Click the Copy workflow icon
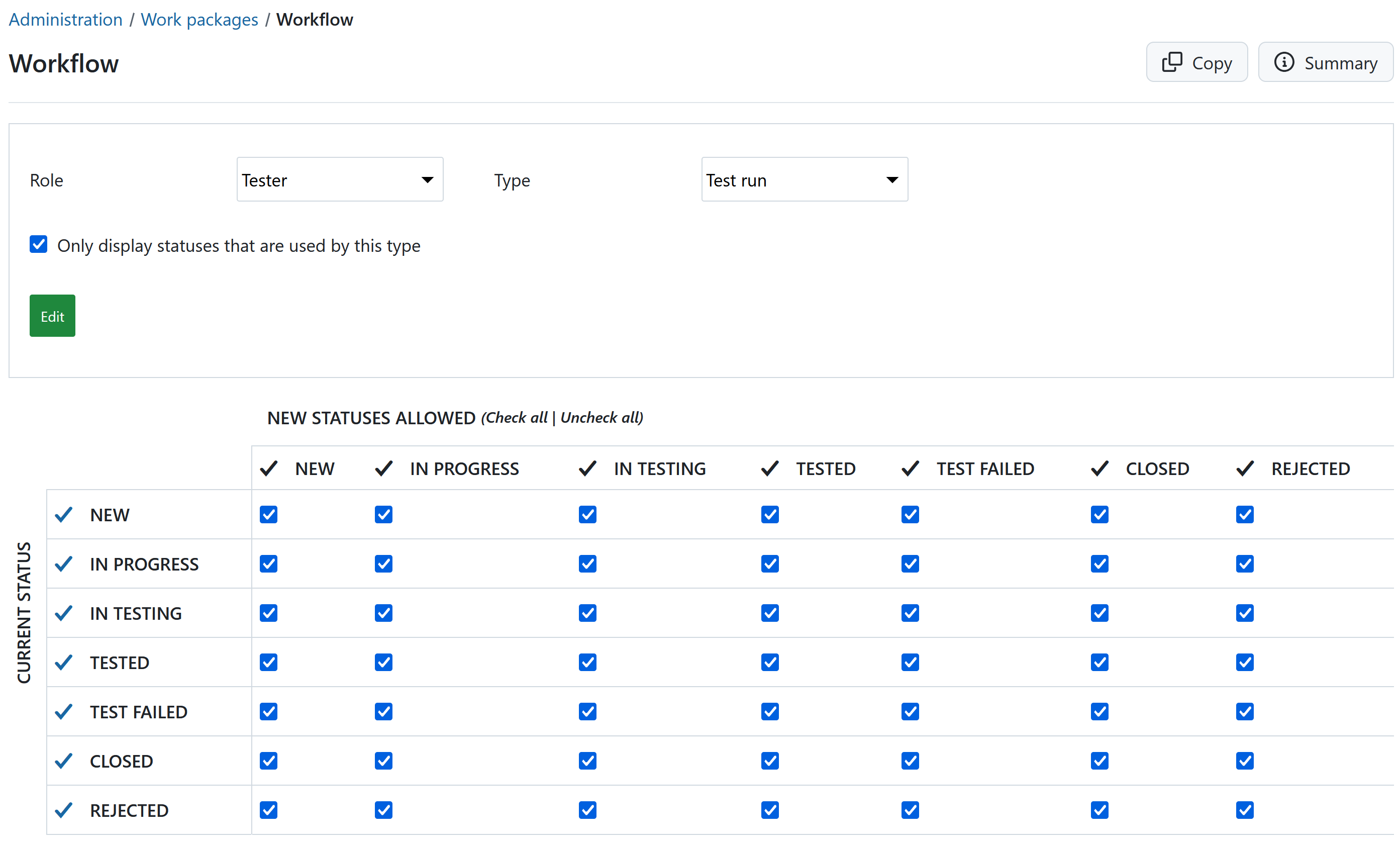The height and width of the screenshot is (847, 1400). (1172, 62)
